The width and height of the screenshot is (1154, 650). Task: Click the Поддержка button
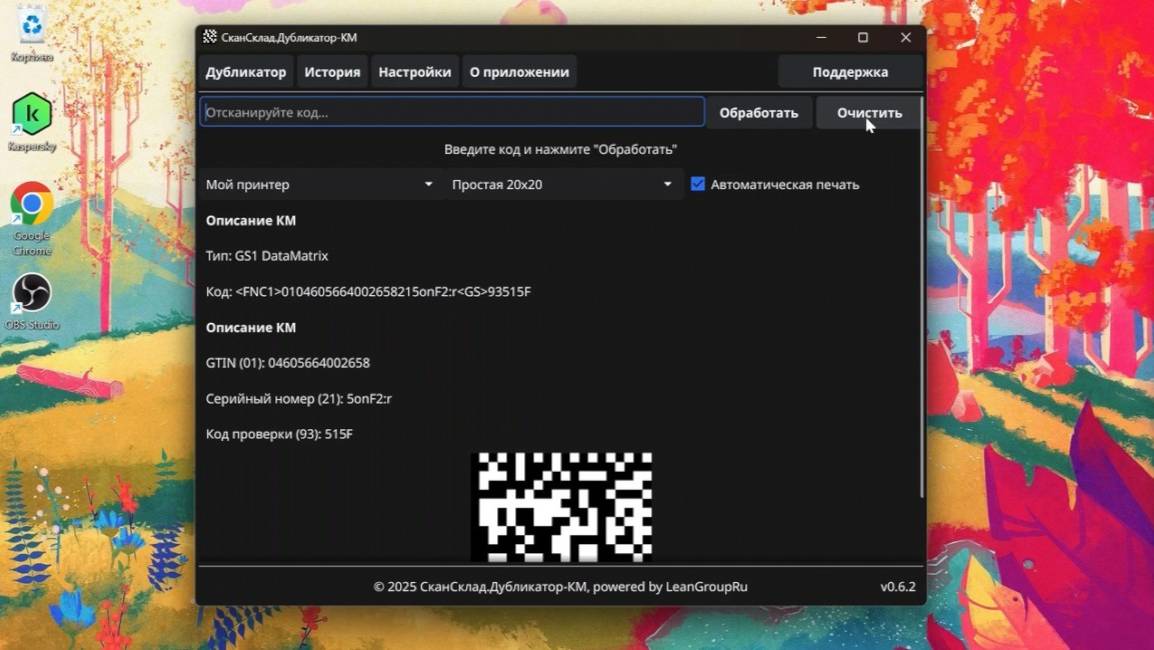[x=850, y=72]
